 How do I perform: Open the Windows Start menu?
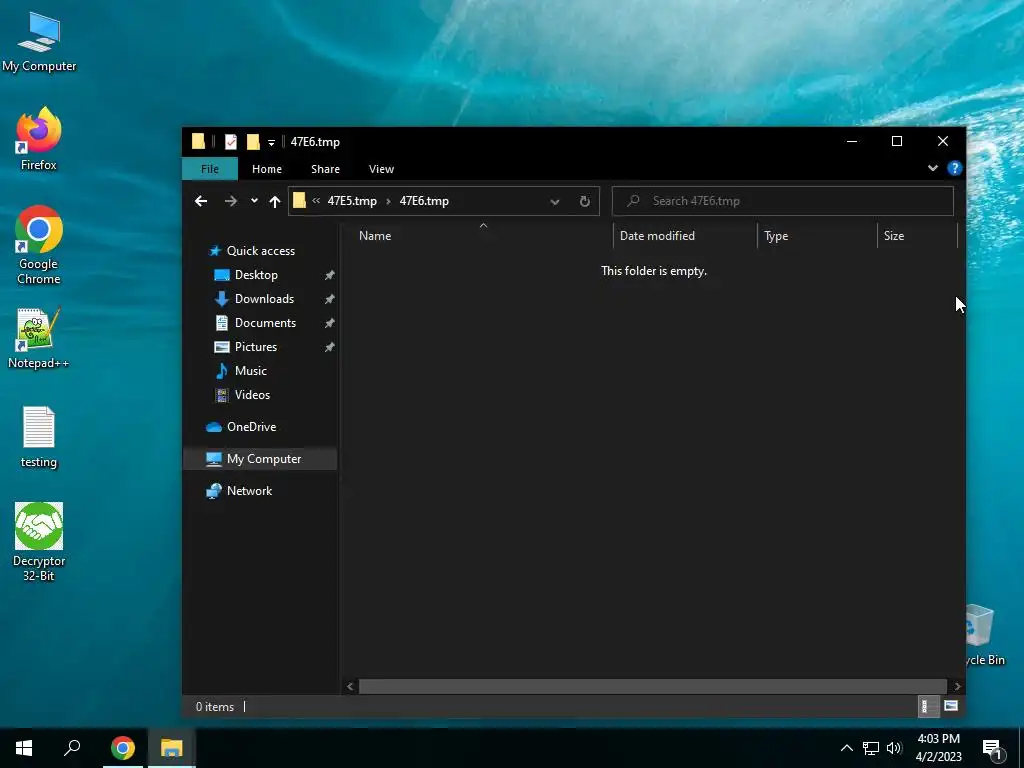point(24,748)
